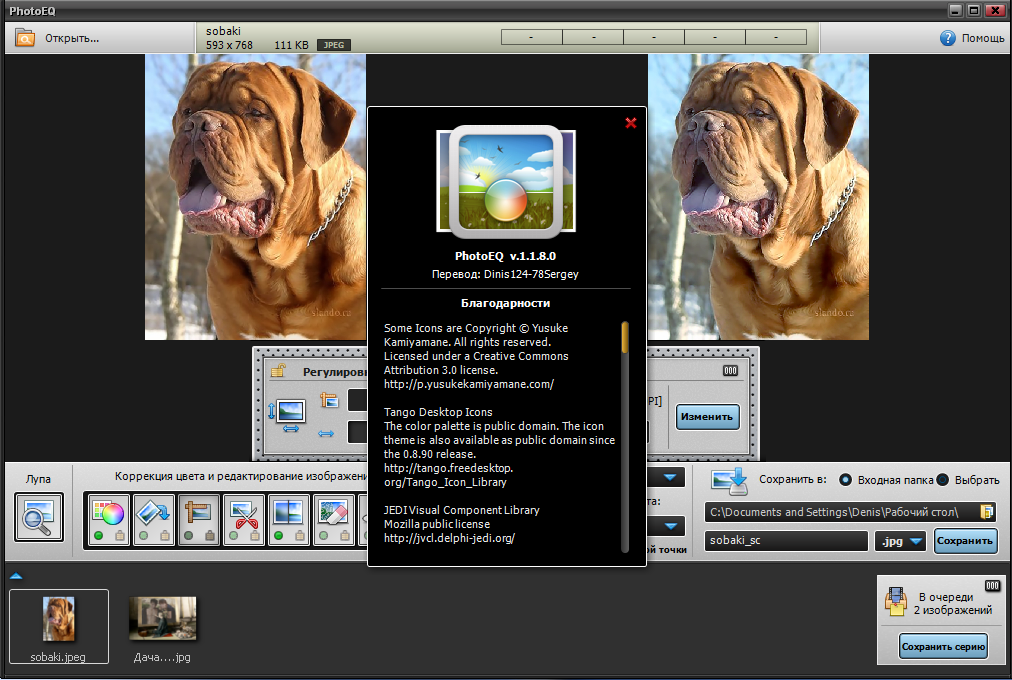The height and width of the screenshot is (680, 1012).
Task: Select the Входная папка radio button
Action: tap(845, 480)
